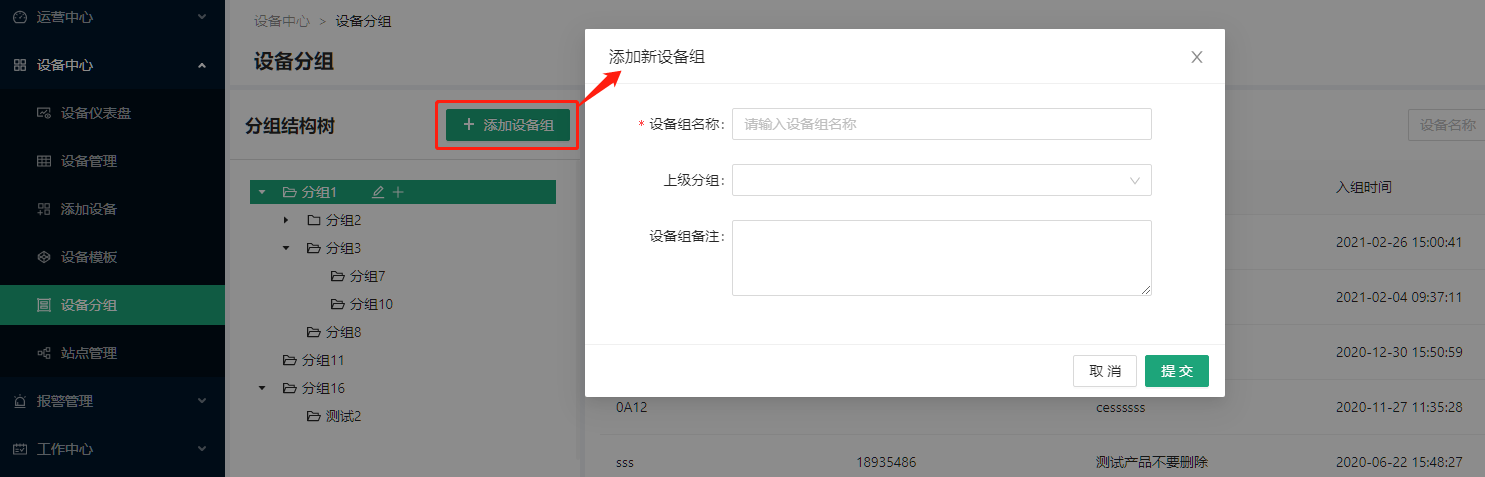
Task: Click the 设备组名称 input field
Action: (941, 124)
